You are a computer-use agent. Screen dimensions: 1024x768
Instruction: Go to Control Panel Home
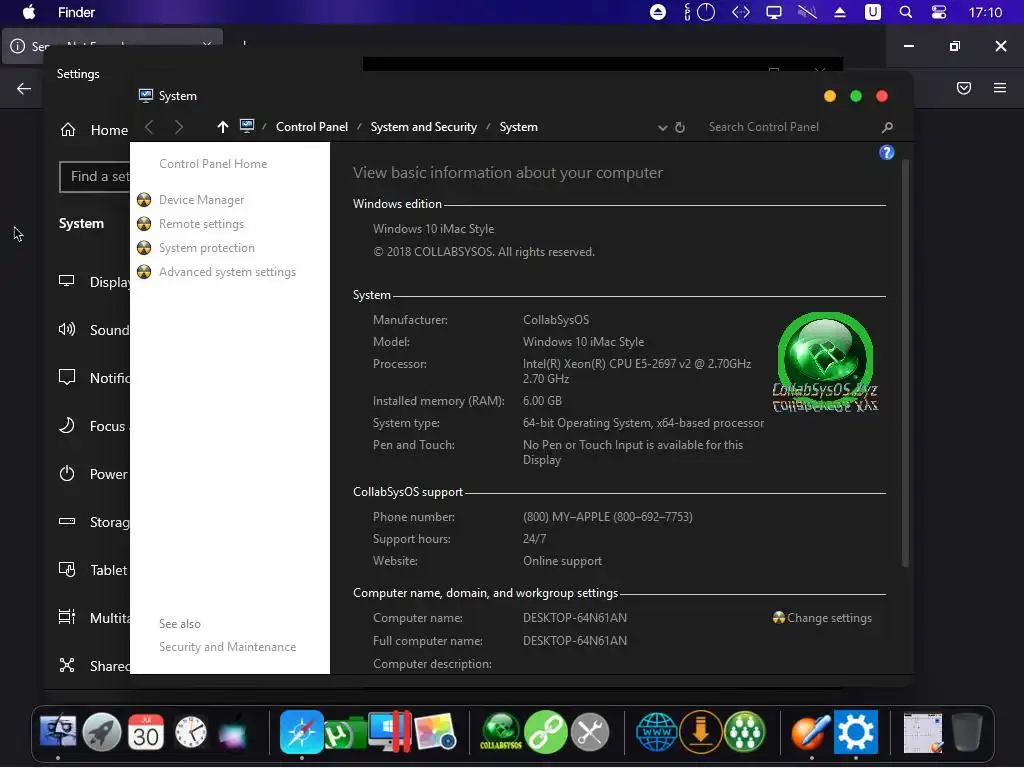click(213, 164)
